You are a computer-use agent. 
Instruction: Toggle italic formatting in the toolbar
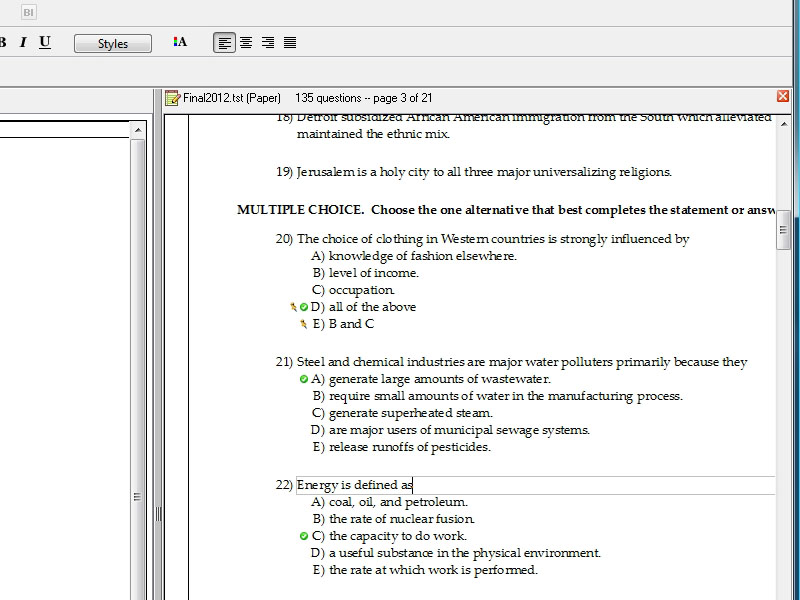[x=23, y=42]
